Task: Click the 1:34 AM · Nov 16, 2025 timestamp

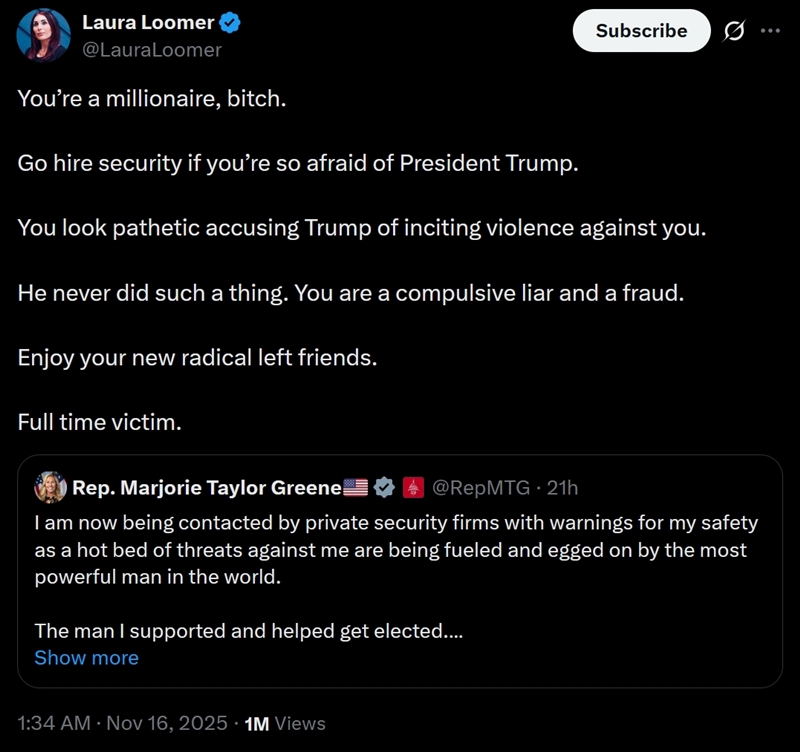Action: pos(124,723)
